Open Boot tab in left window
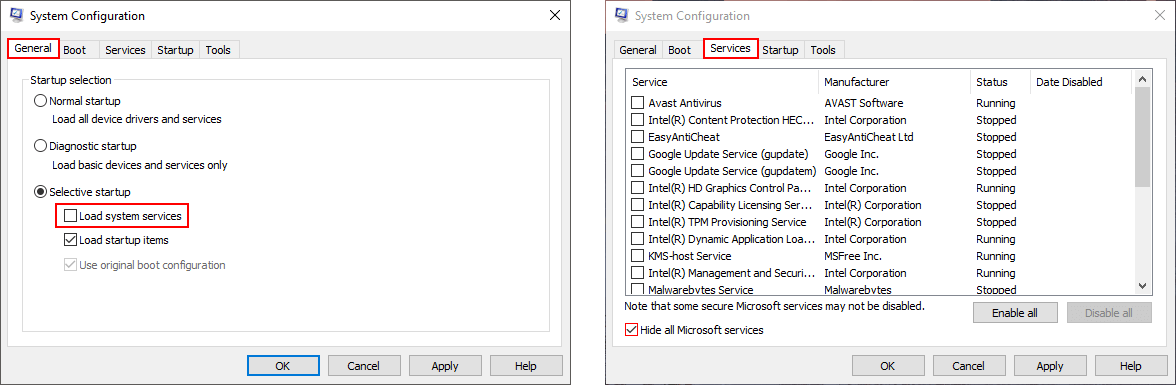The width and height of the screenshot is (1176, 385). tap(75, 50)
